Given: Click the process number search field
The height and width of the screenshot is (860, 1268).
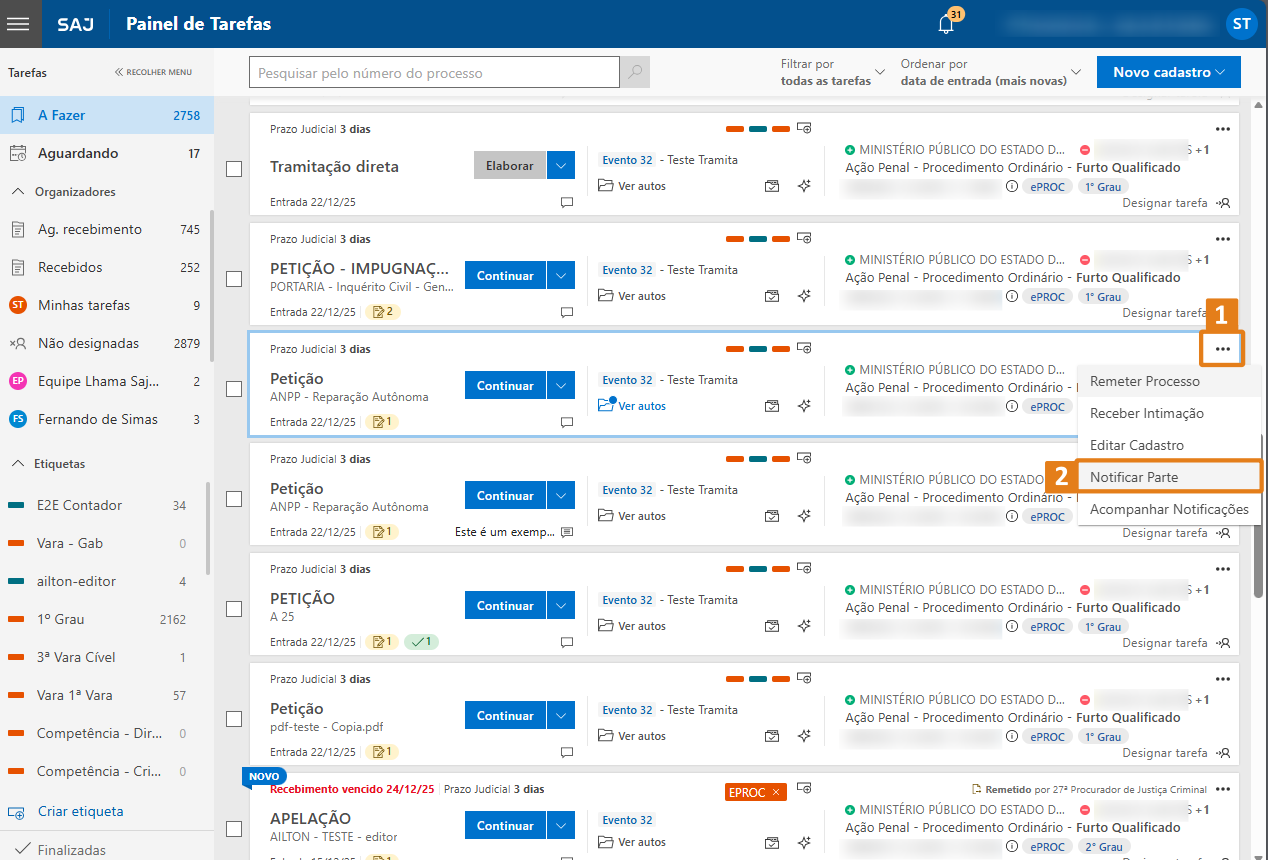Looking at the screenshot, I should coord(434,73).
